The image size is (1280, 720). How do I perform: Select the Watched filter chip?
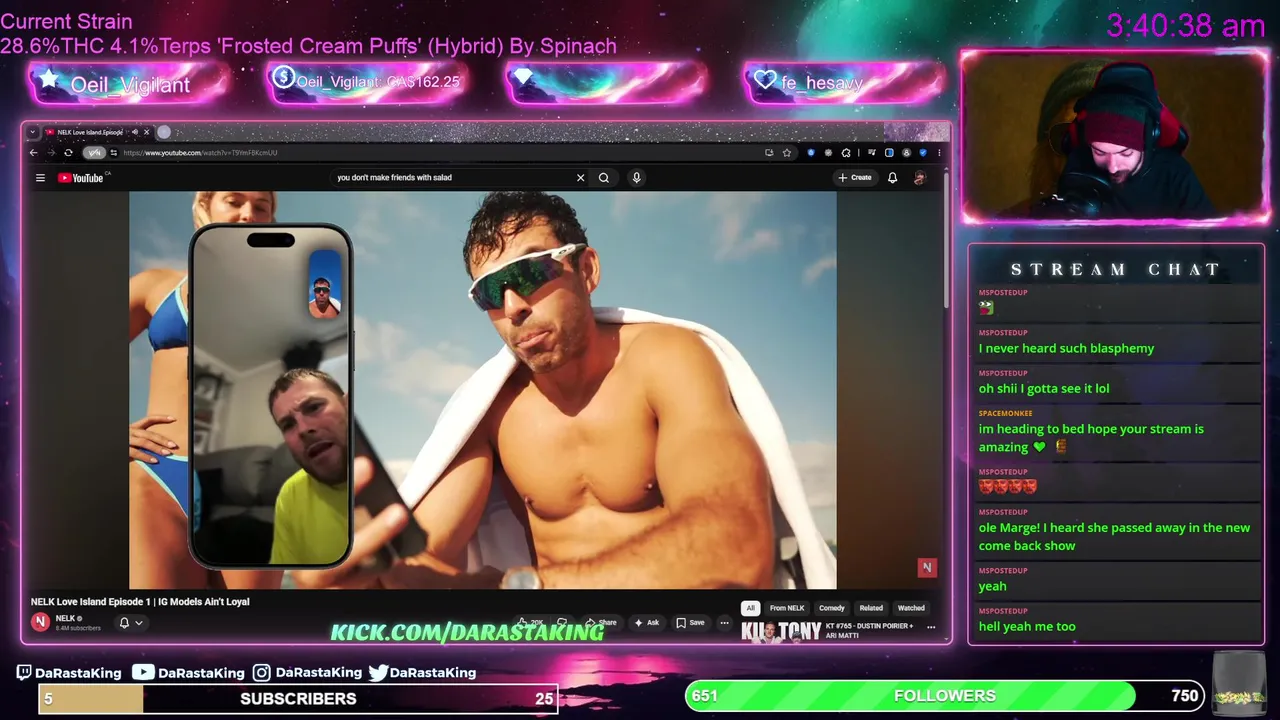[x=911, y=608]
